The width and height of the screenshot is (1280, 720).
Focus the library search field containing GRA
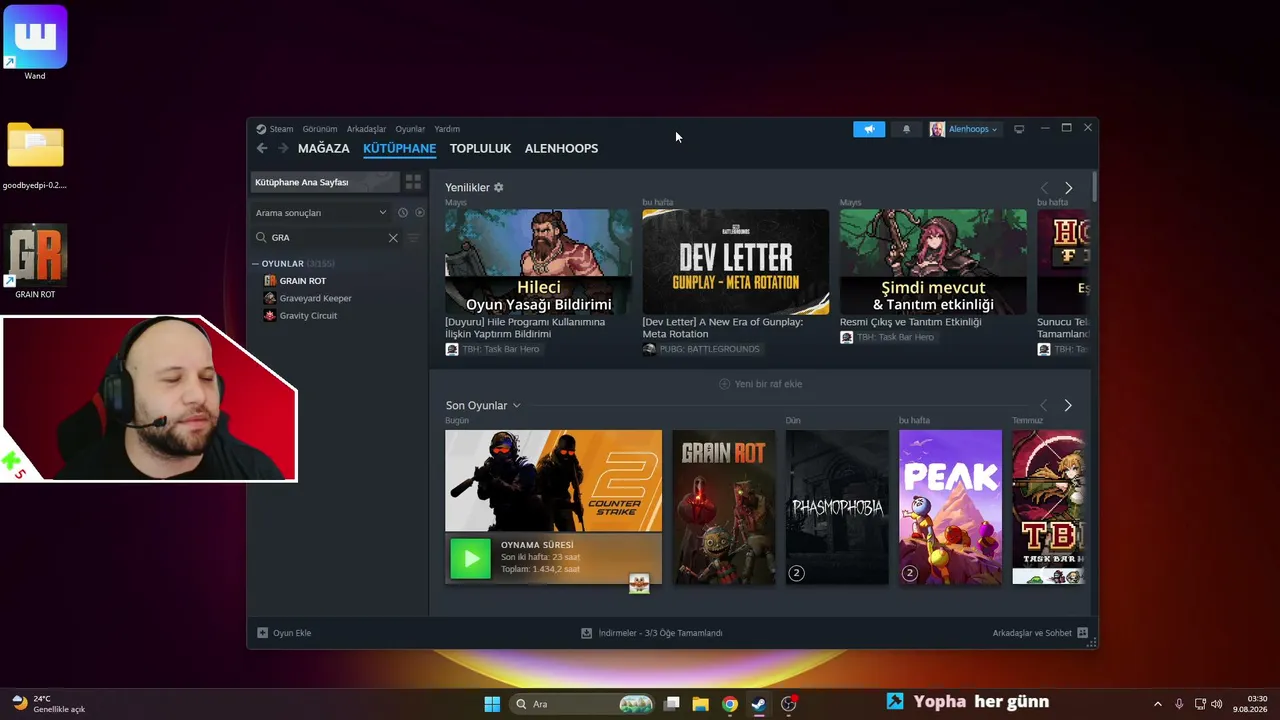tap(326, 238)
